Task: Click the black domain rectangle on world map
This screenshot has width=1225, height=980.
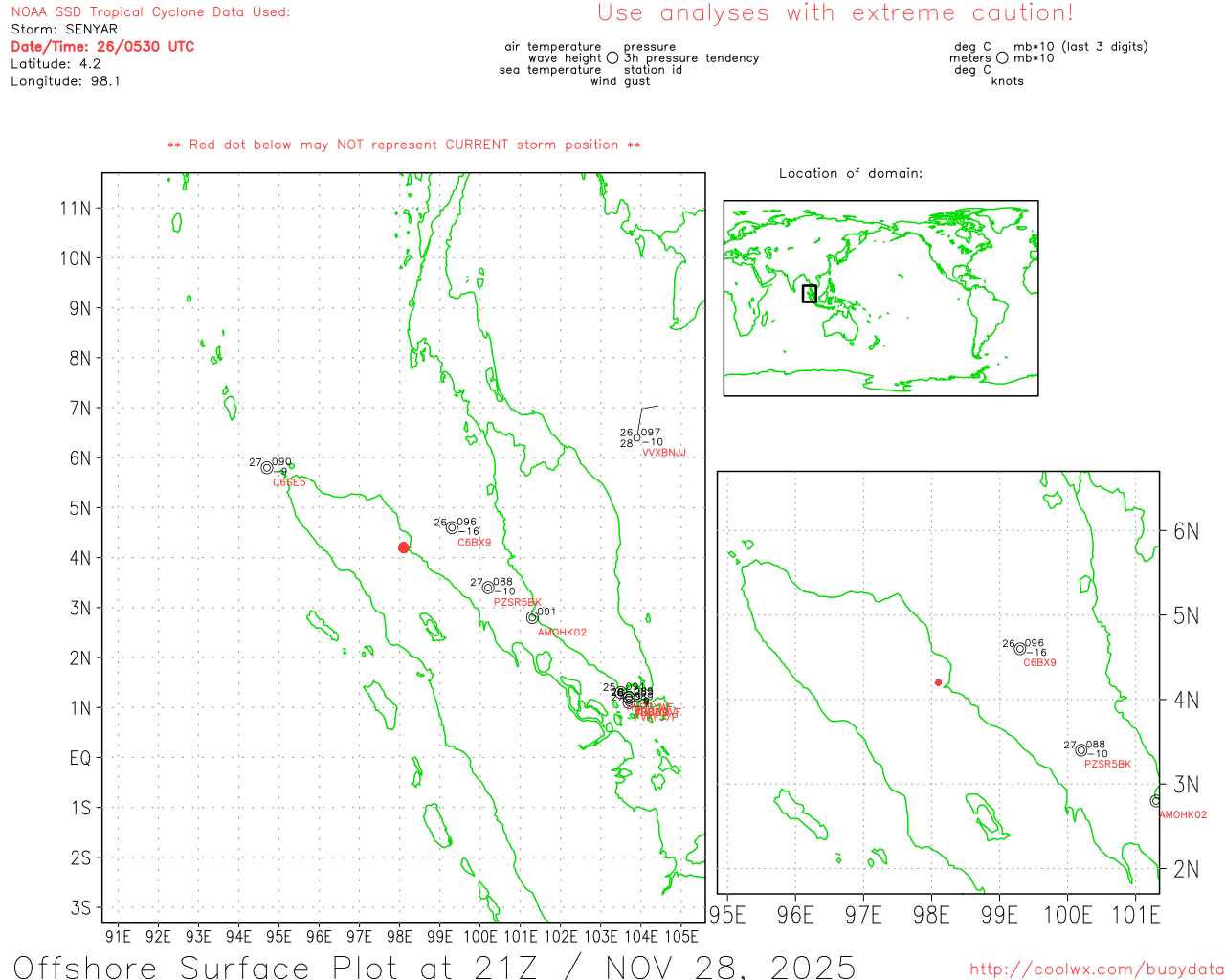Action: pyautogui.click(x=809, y=294)
